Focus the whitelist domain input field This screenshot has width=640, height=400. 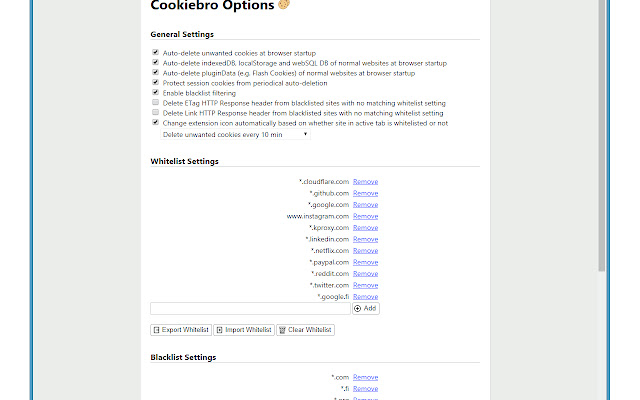coord(250,309)
